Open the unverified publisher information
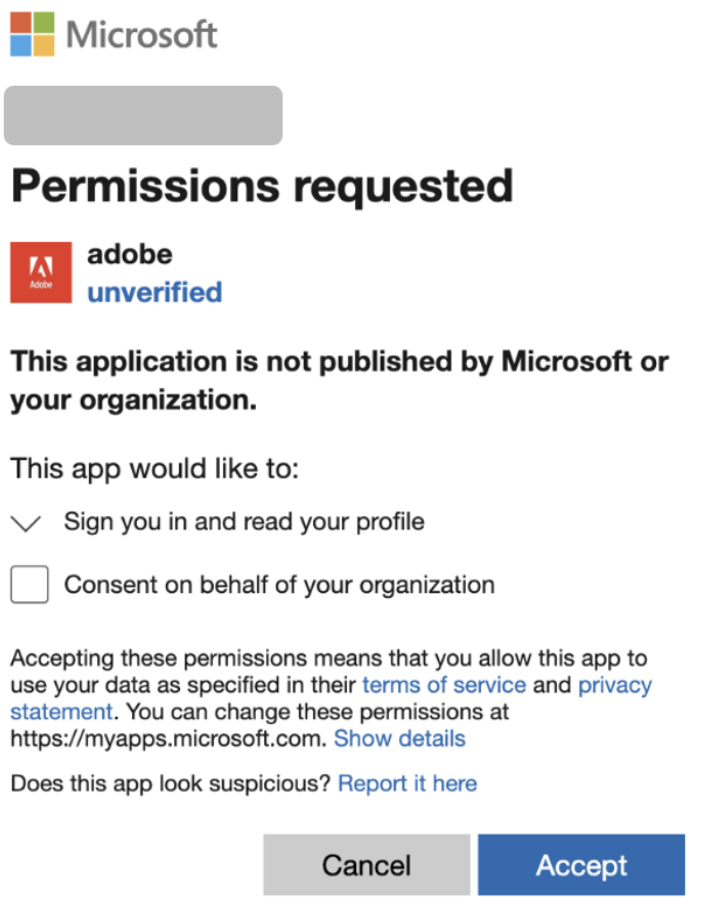This screenshot has height=908, width=710. tap(154, 292)
